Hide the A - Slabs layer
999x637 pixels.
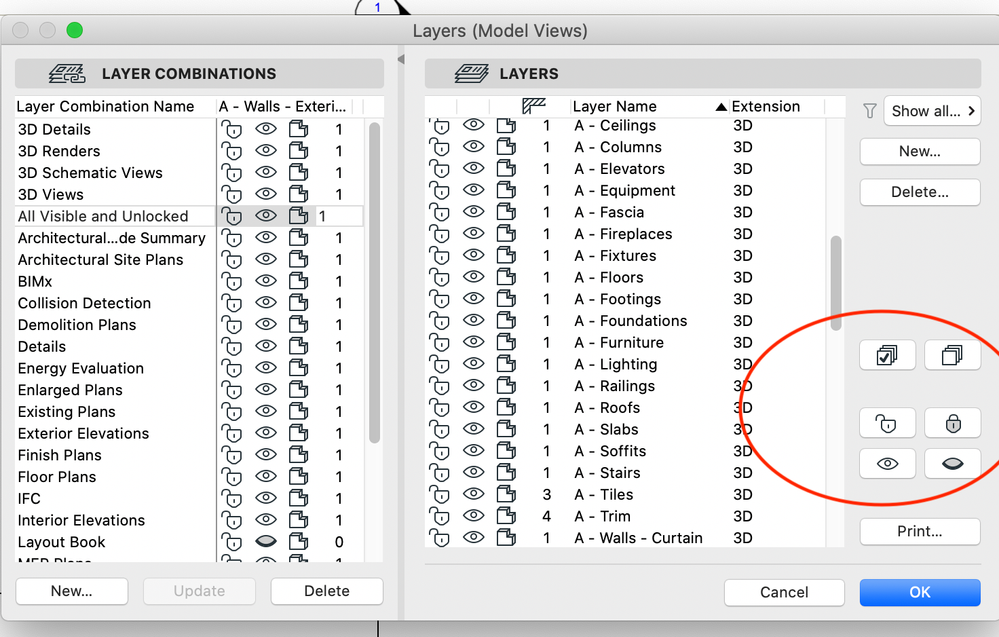(x=473, y=429)
